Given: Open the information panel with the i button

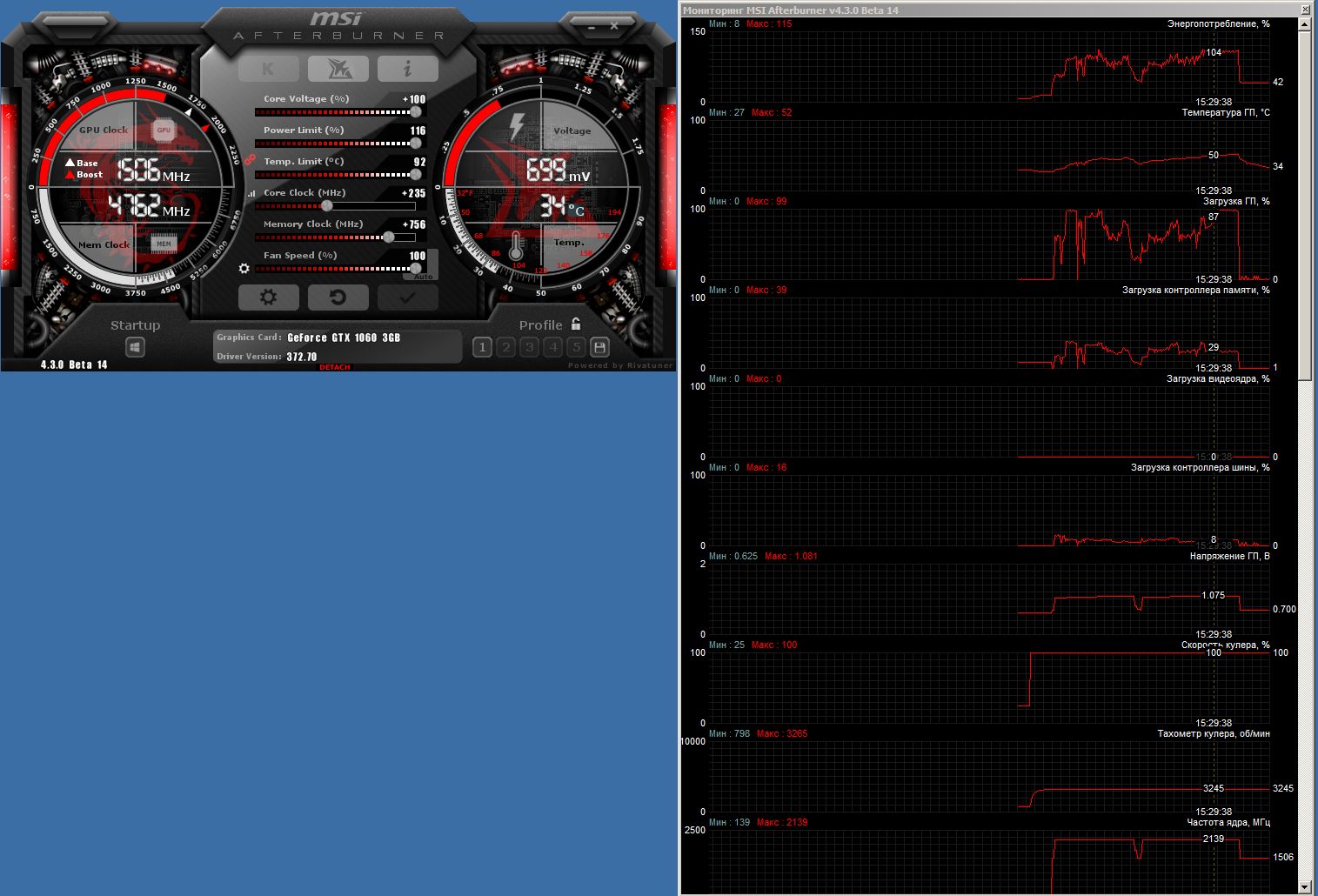Looking at the screenshot, I should pos(407,69).
